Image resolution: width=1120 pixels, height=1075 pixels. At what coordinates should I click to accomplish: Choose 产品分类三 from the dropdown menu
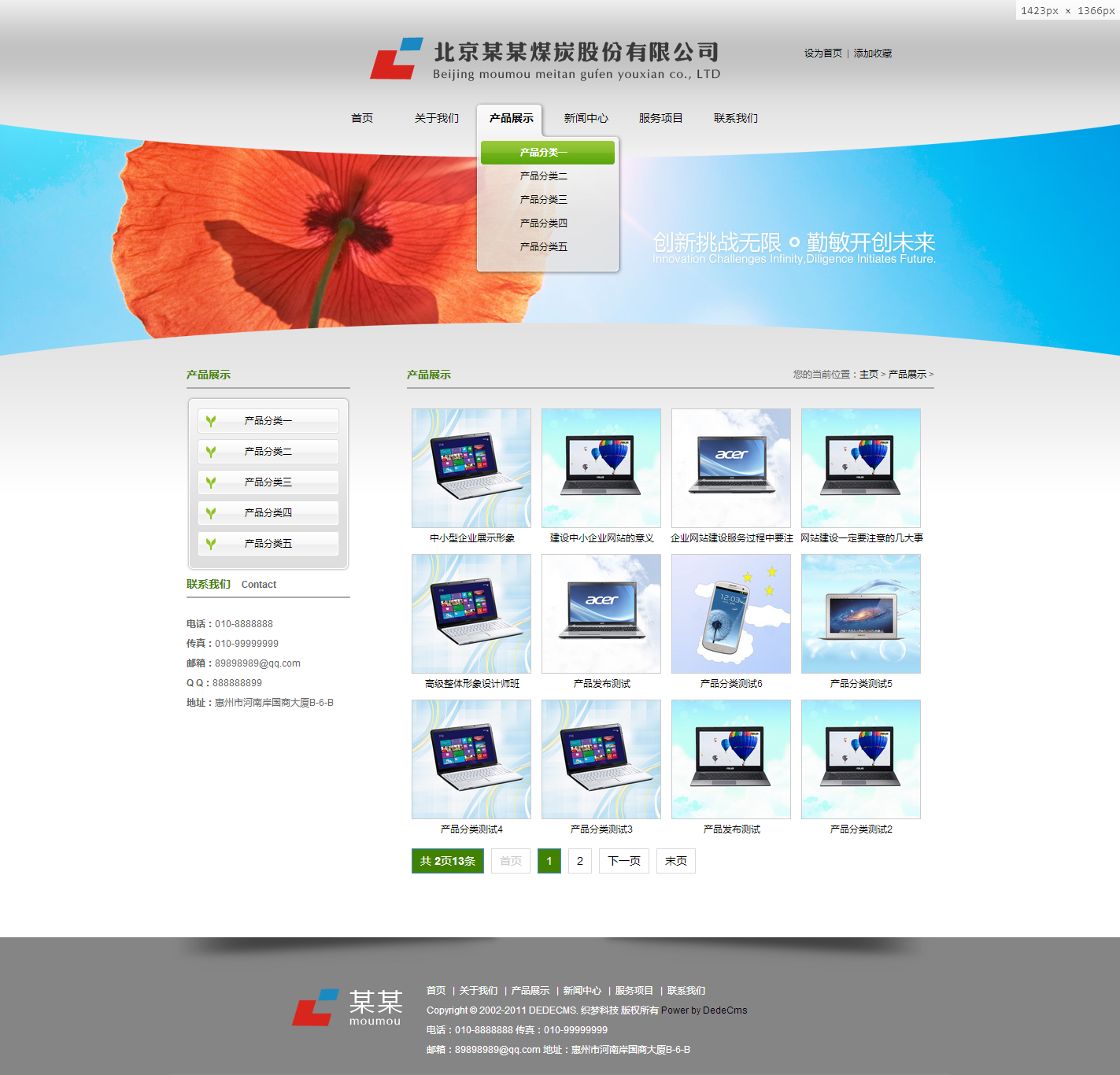pyautogui.click(x=544, y=200)
